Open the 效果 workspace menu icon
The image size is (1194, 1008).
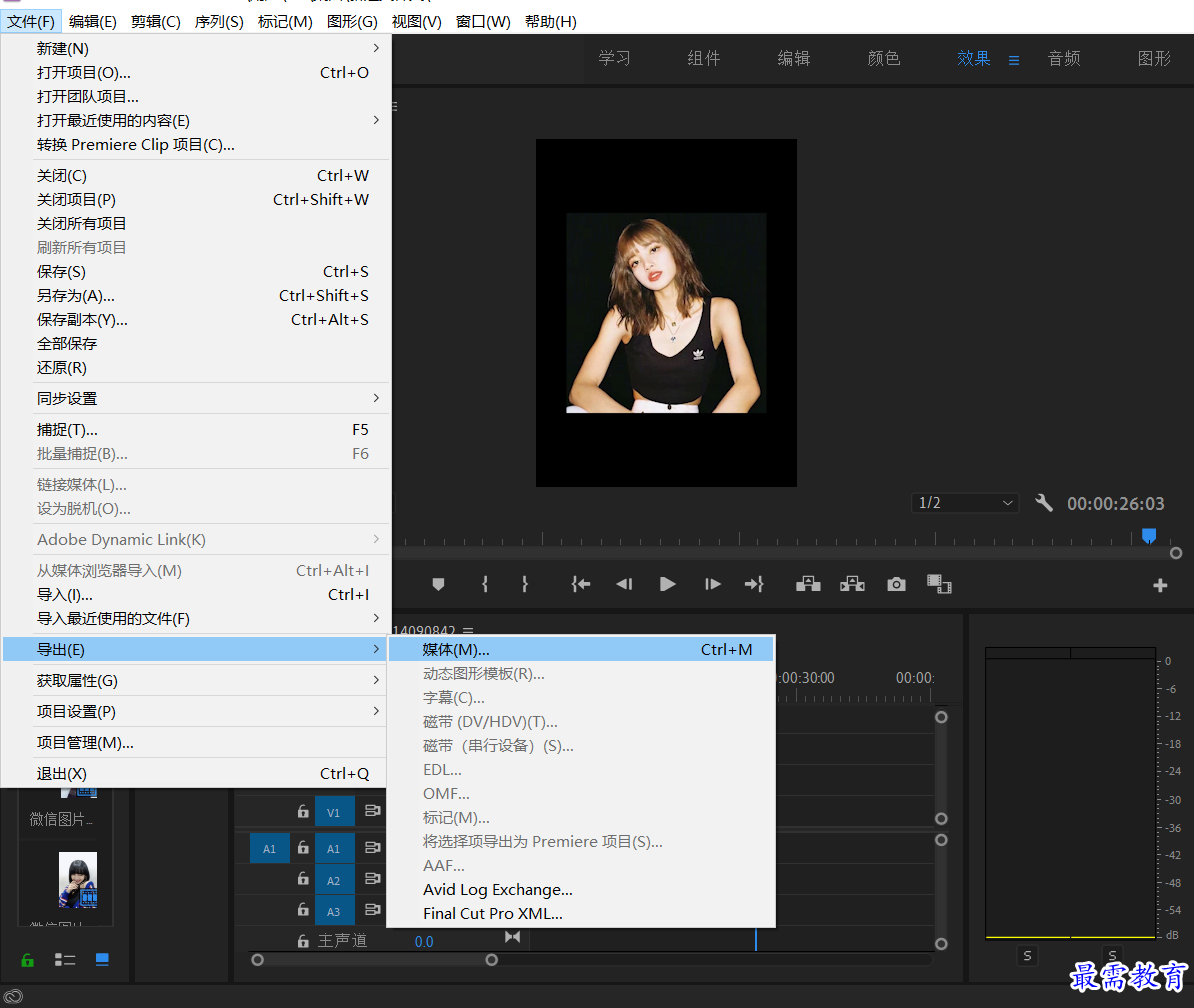point(1014,59)
